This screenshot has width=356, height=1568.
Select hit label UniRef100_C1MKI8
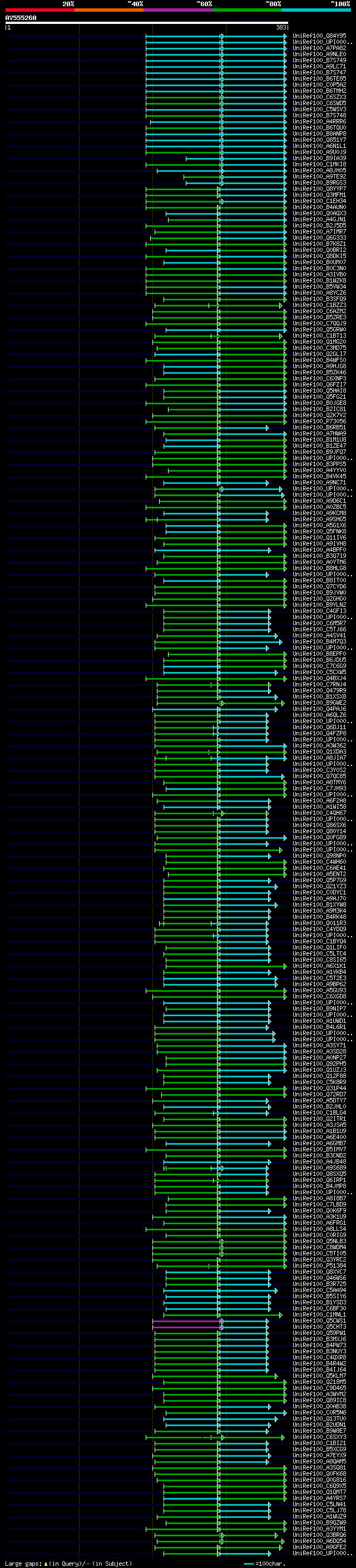(x=319, y=164)
